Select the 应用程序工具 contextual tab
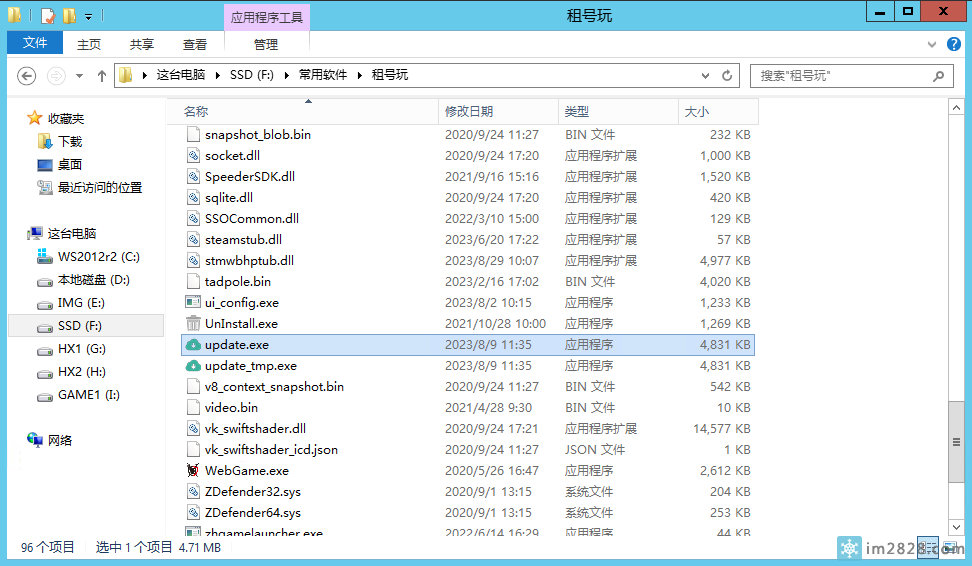Viewport: 972px width, 566px height. click(x=267, y=17)
